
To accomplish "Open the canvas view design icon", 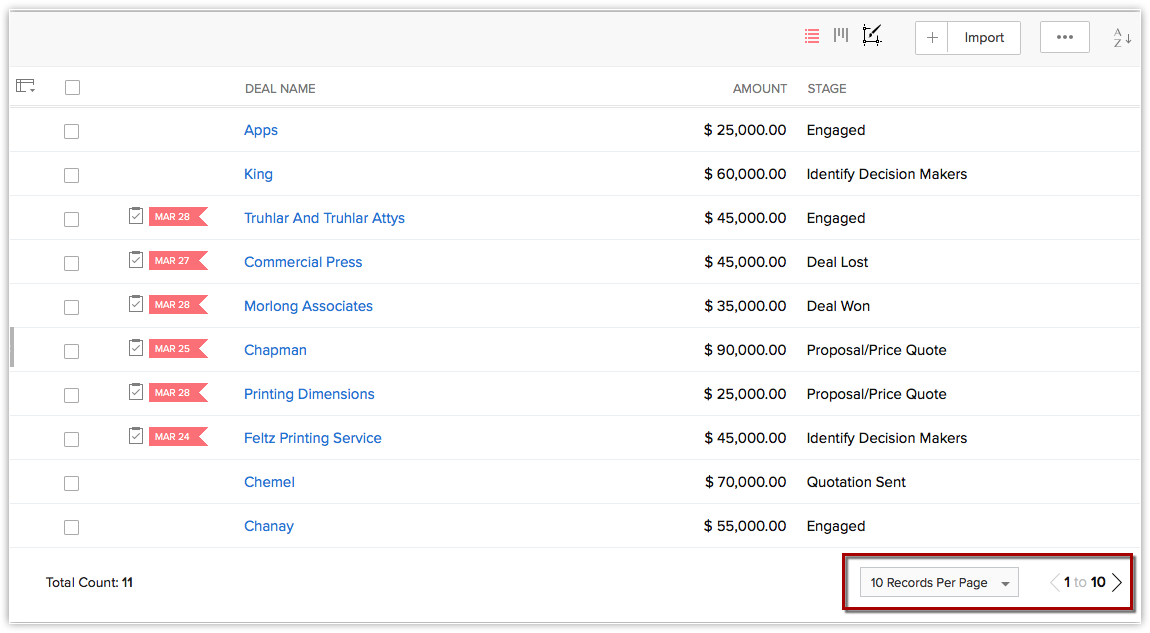I will (872, 37).
